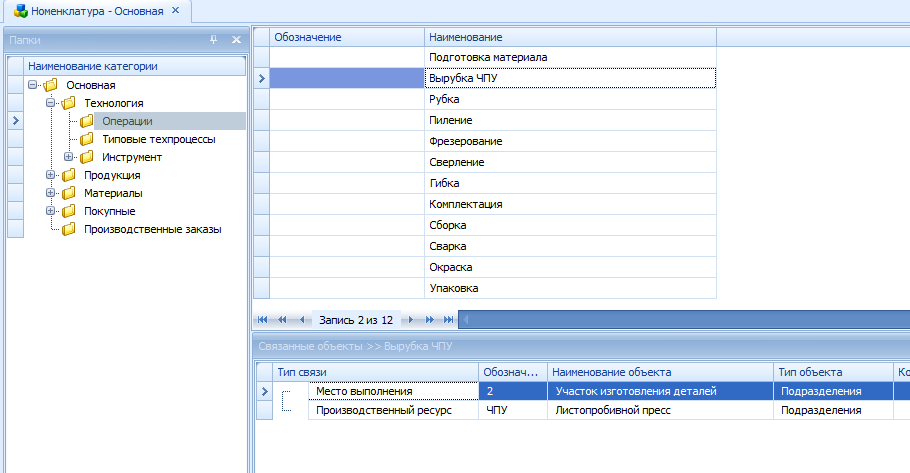Switch to Номенклатура - Основная tab

[97, 11]
